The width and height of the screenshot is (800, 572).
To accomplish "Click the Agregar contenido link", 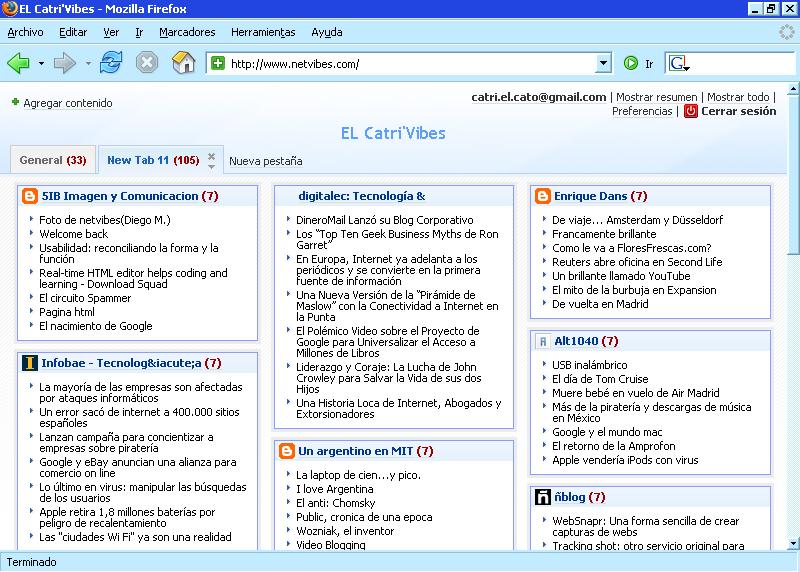I will point(67,103).
